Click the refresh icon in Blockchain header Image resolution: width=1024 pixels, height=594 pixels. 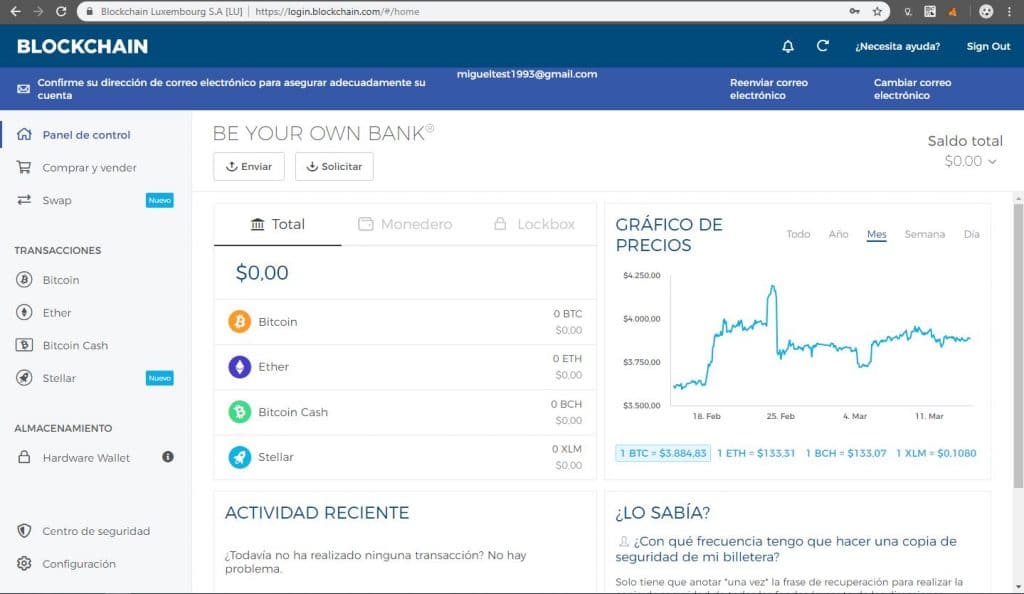tap(822, 46)
